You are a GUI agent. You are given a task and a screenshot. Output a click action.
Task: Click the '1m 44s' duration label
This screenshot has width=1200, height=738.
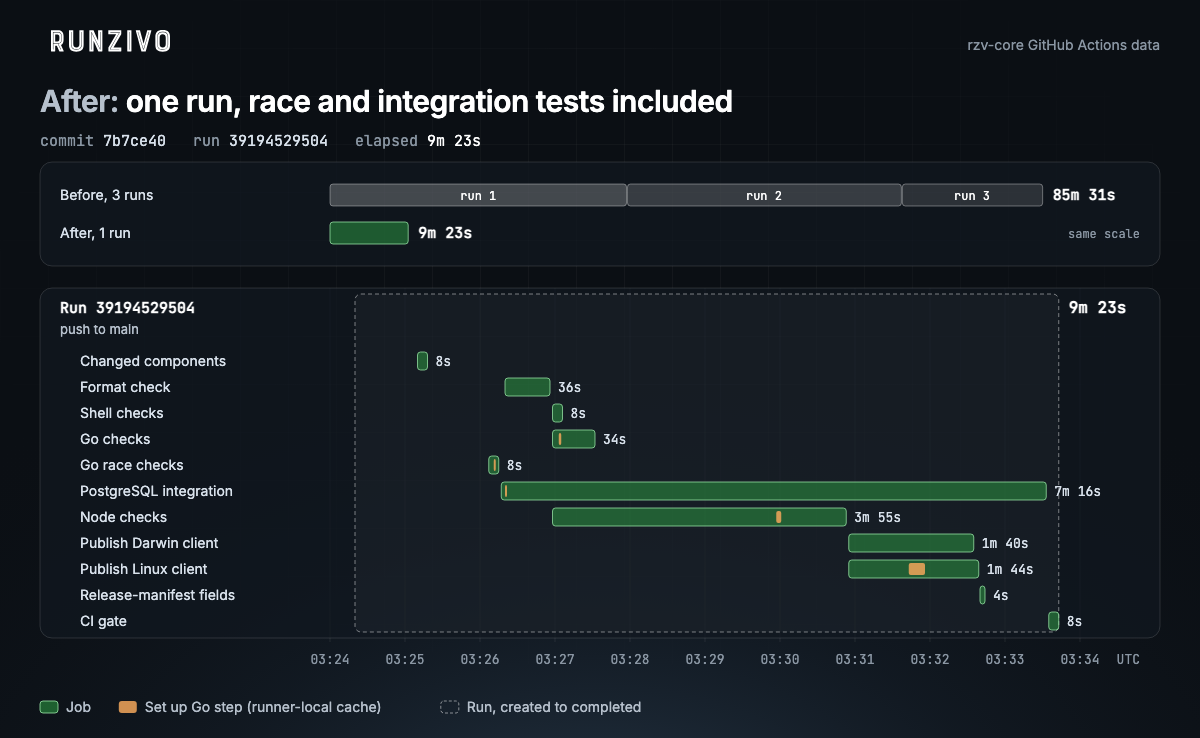(1010, 569)
